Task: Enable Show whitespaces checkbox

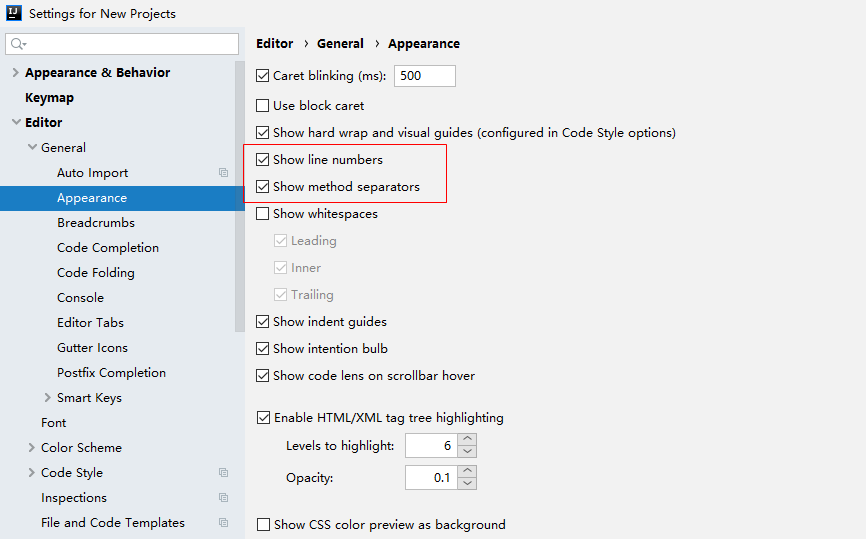Action: coord(263,214)
